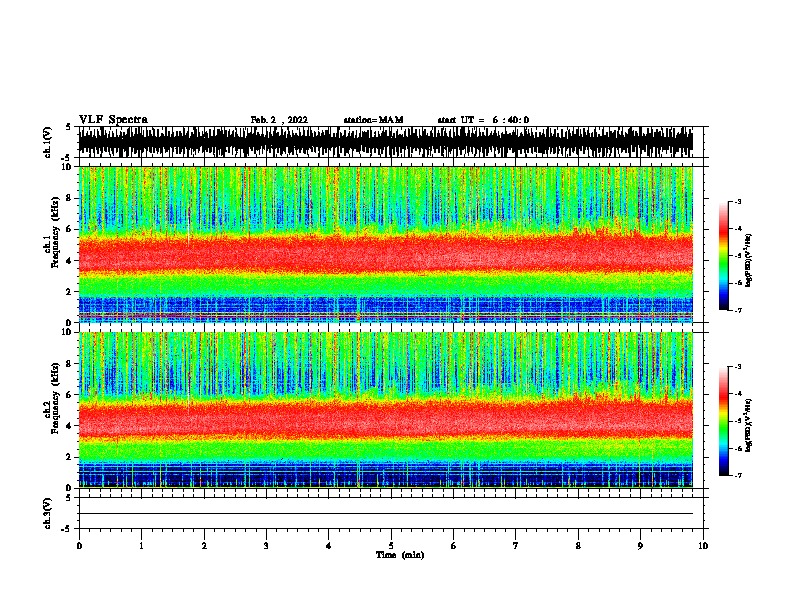Click the "station=MAM" header label
792x612 pixels.
[x=373, y=120]
